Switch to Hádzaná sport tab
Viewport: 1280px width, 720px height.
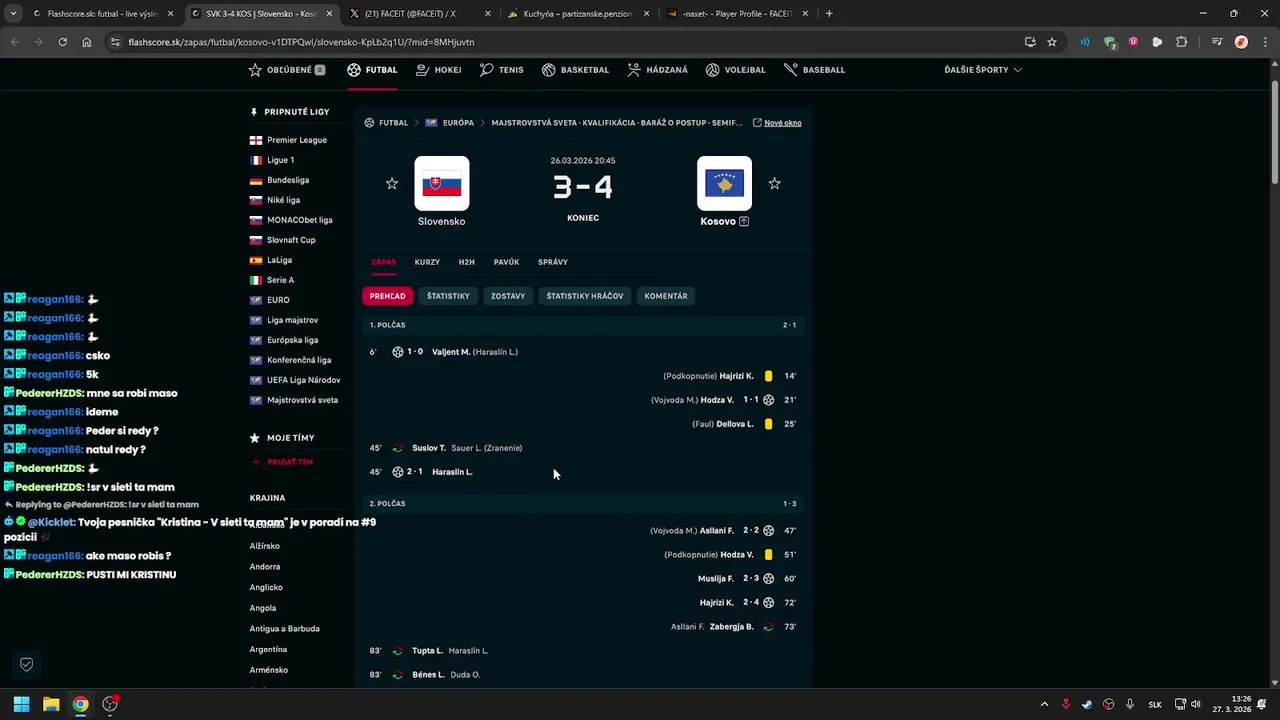(657, 70)
